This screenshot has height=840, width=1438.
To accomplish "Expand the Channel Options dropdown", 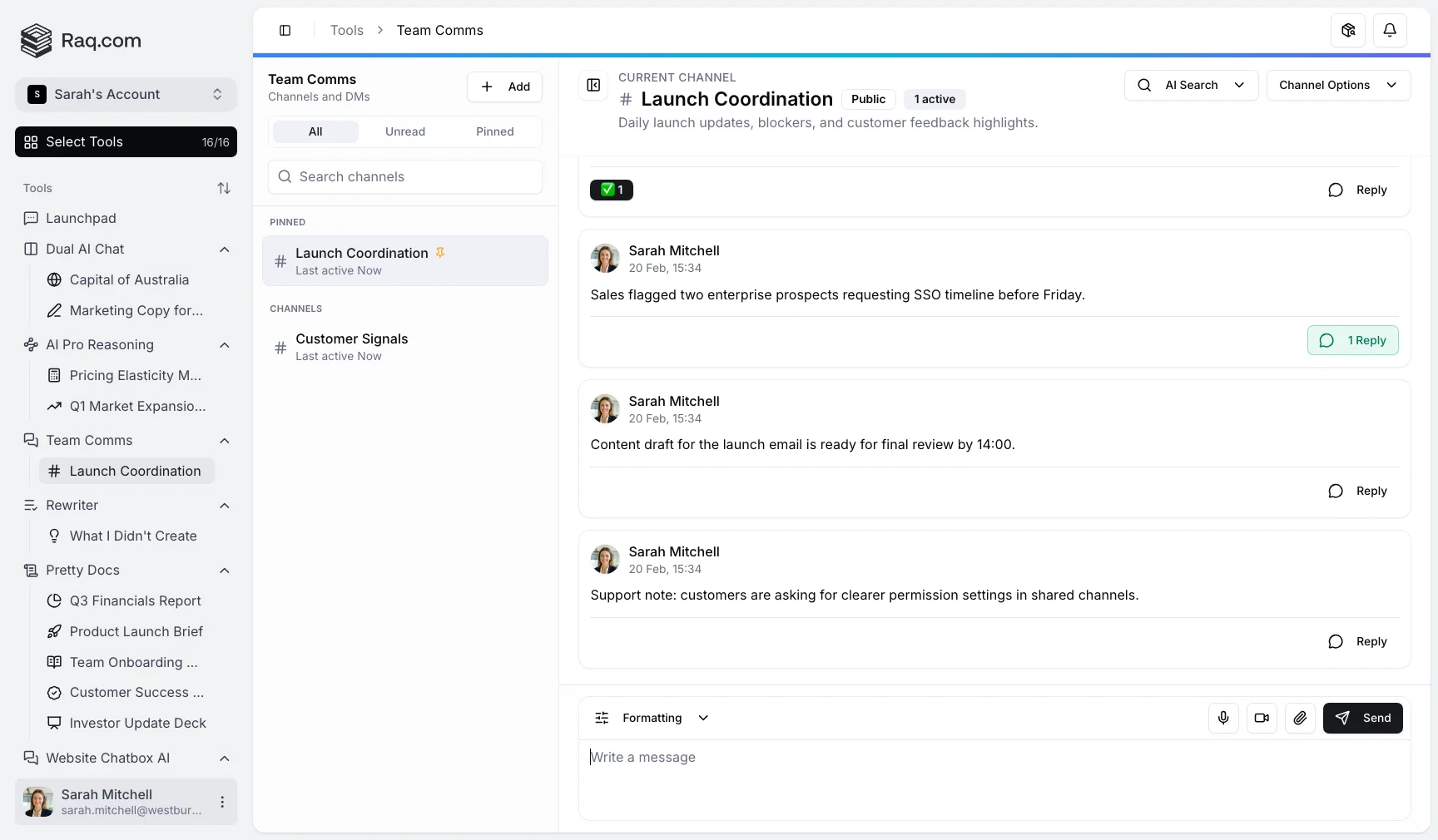I will (1337, 85).
